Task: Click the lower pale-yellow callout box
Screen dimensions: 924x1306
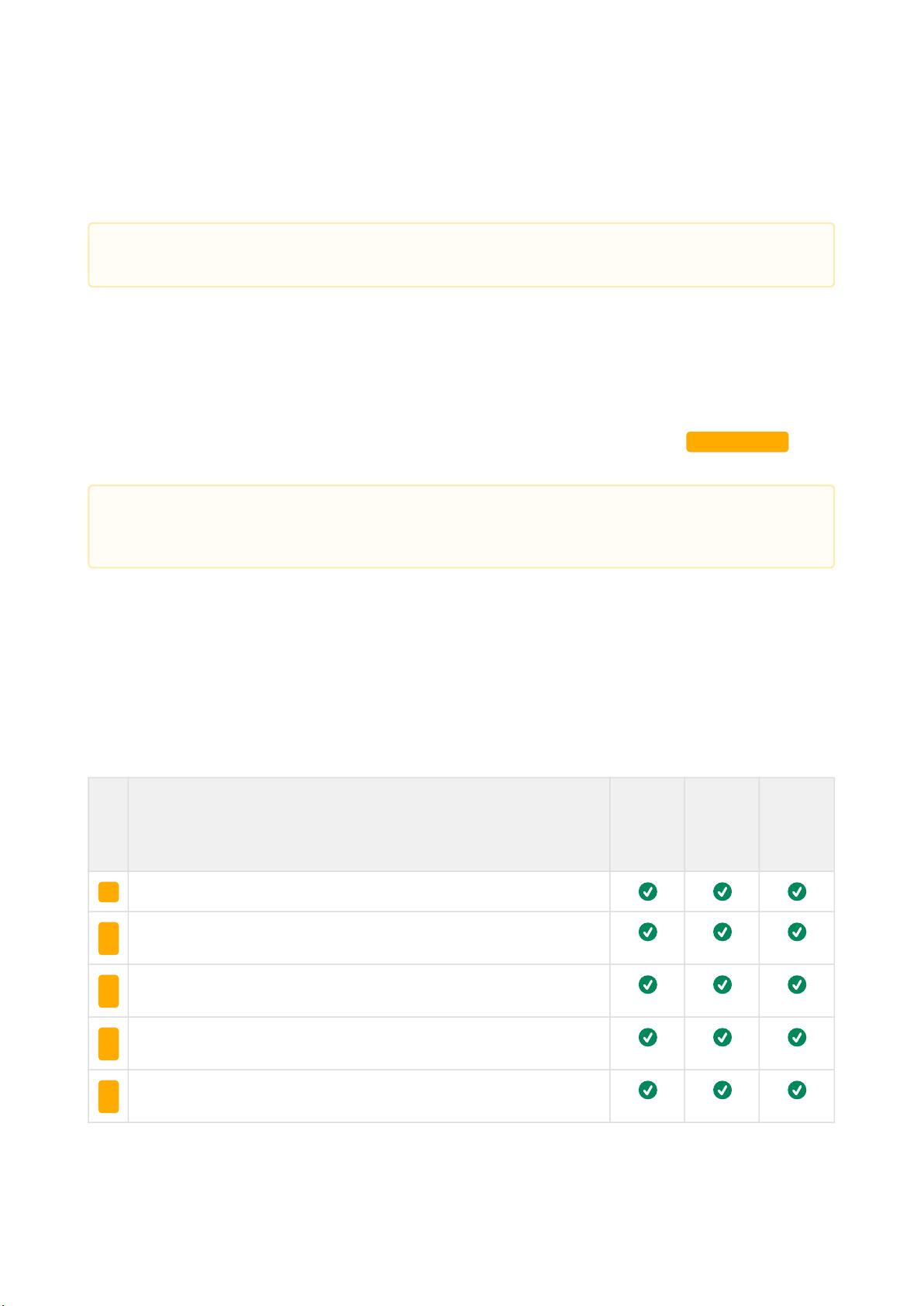Action: point(461,526)
